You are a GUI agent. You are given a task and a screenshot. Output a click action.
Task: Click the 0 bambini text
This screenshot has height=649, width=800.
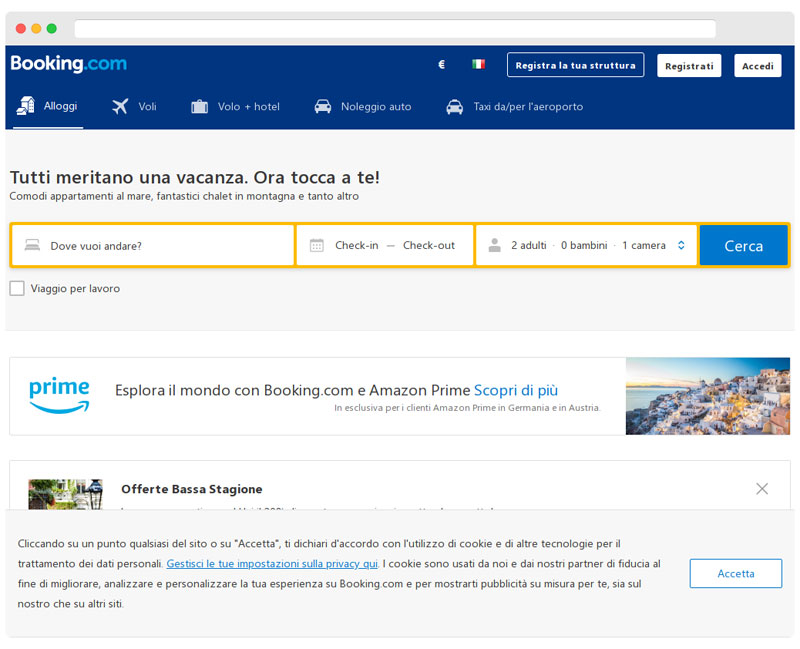584,245
